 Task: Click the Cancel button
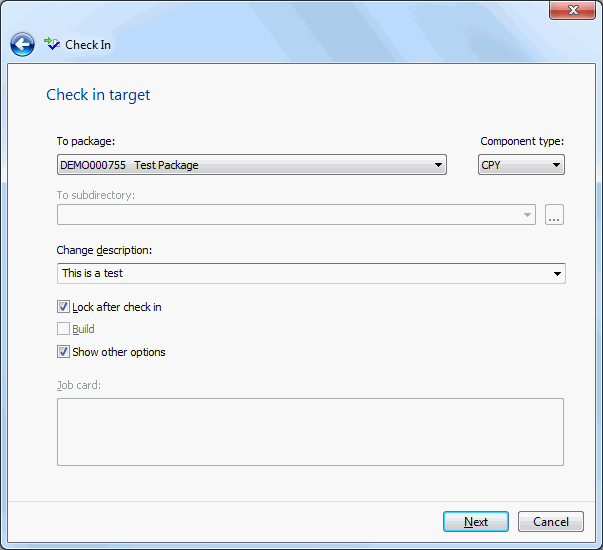551,522
